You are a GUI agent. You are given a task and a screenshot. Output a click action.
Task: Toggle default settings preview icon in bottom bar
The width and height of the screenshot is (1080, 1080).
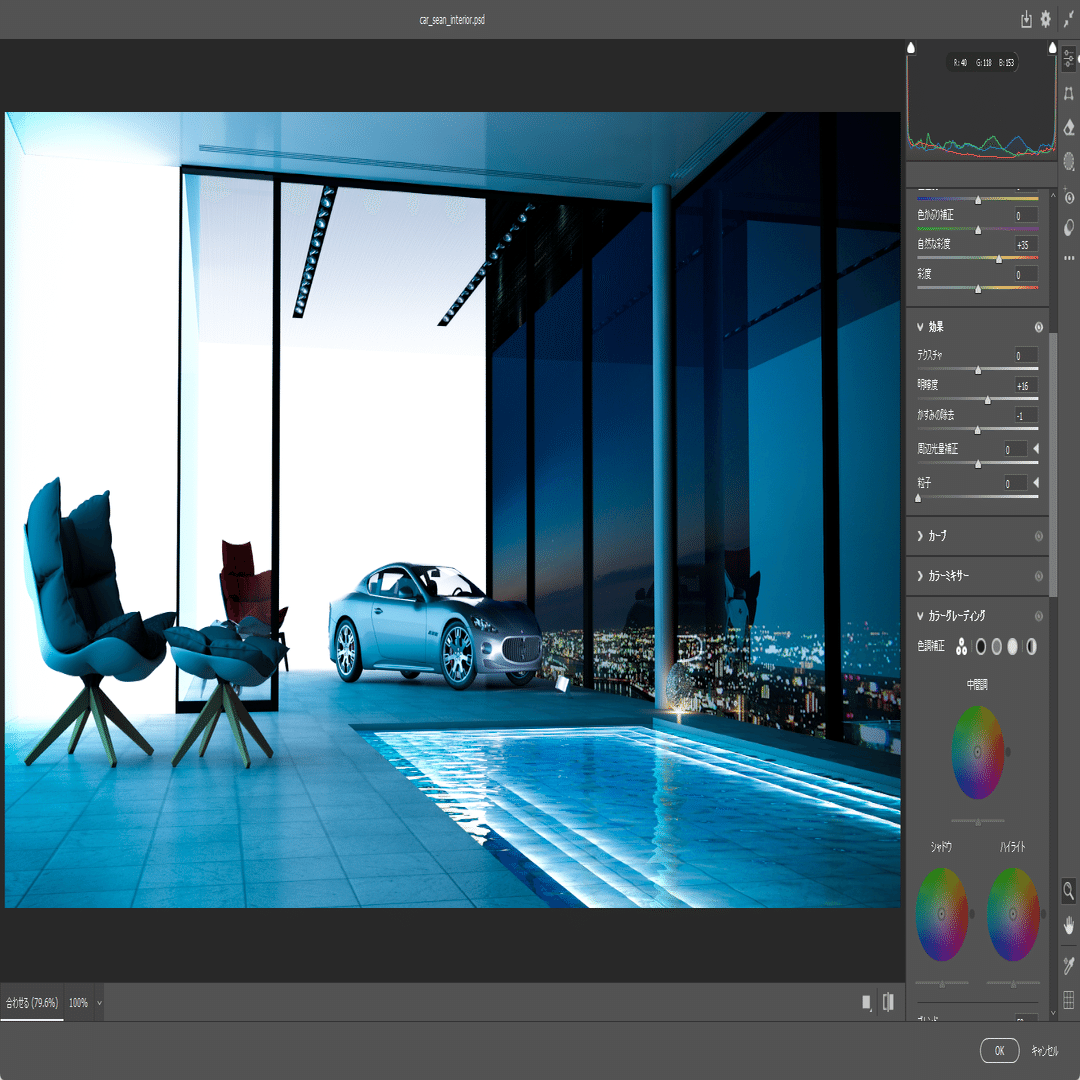click(x=866, y=1003)
